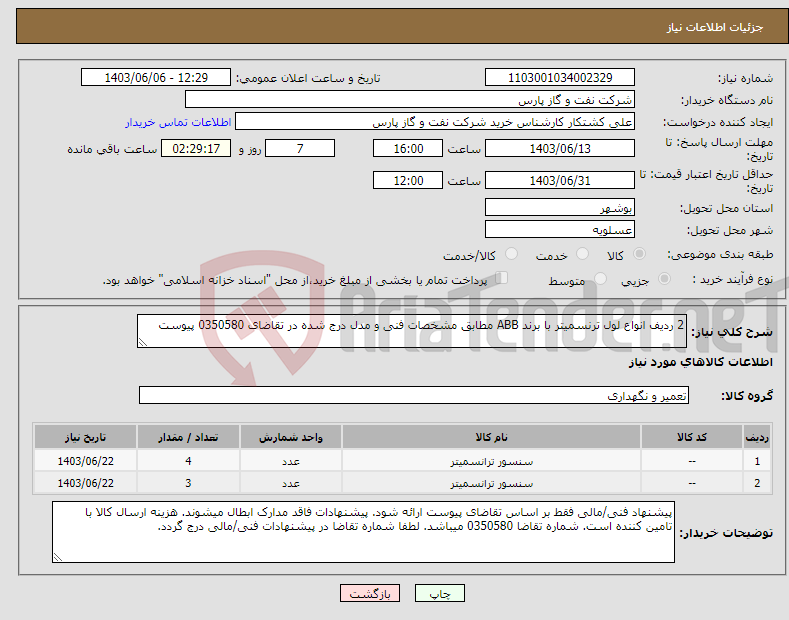Click the گروه کالا field تعمیر و نگهداری
Screen dimensions: 789x620
(x=414, y=396)
